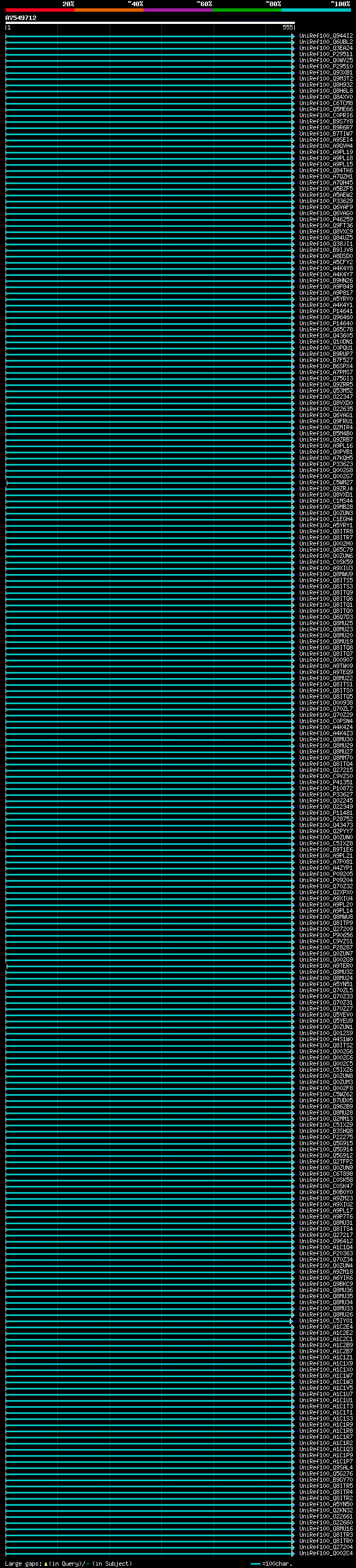The height and width of the screenshot is (1568, 356).
Task: Select label UniRef100_Q70ZL7
Action: 325,709
